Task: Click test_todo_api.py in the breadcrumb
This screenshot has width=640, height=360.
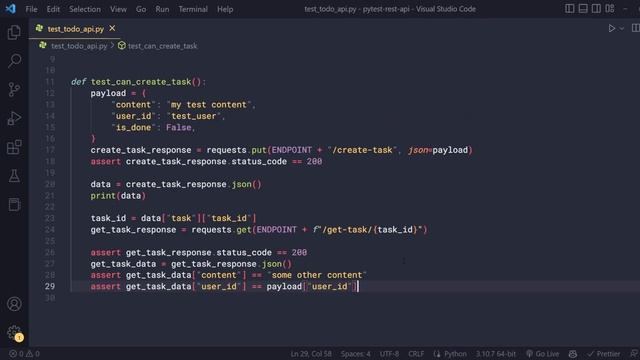Action: coord(79,46)
